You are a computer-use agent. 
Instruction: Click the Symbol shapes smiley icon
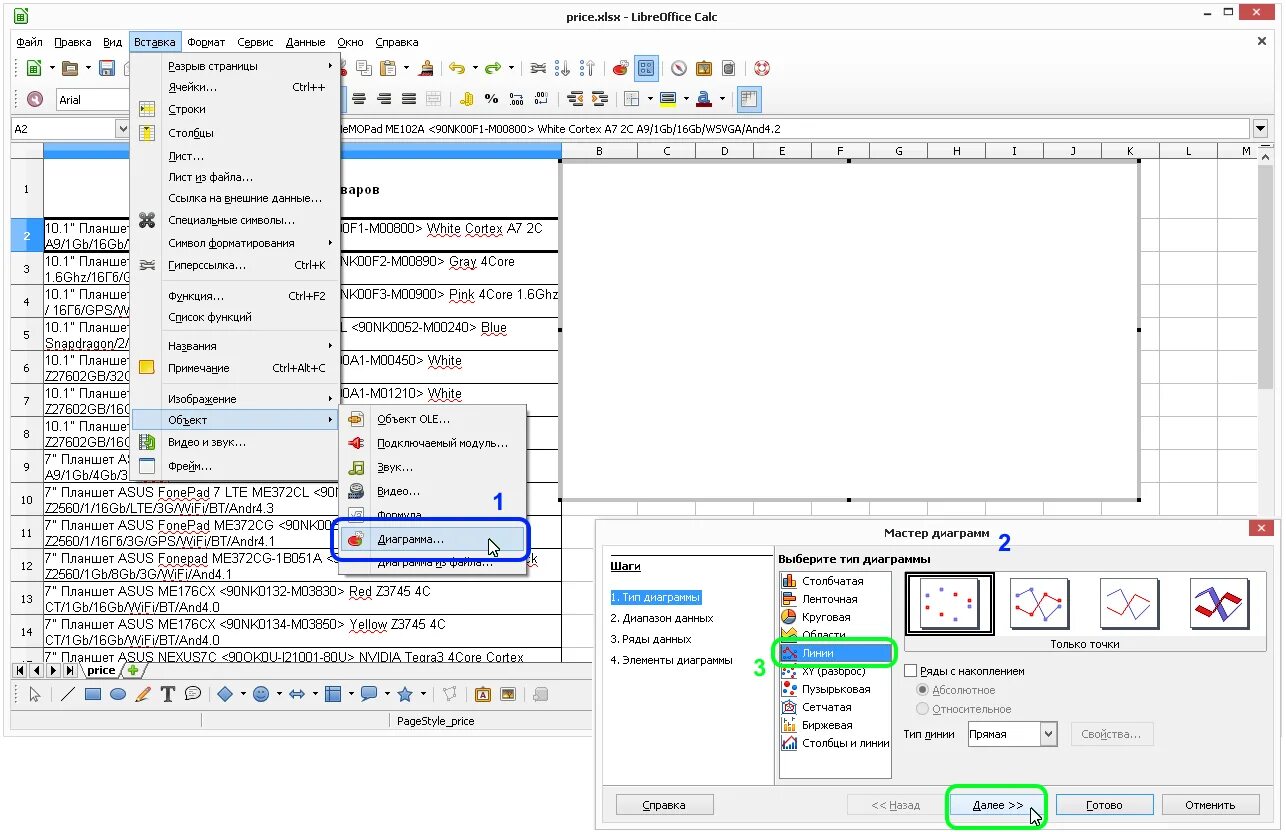(261, 694)
